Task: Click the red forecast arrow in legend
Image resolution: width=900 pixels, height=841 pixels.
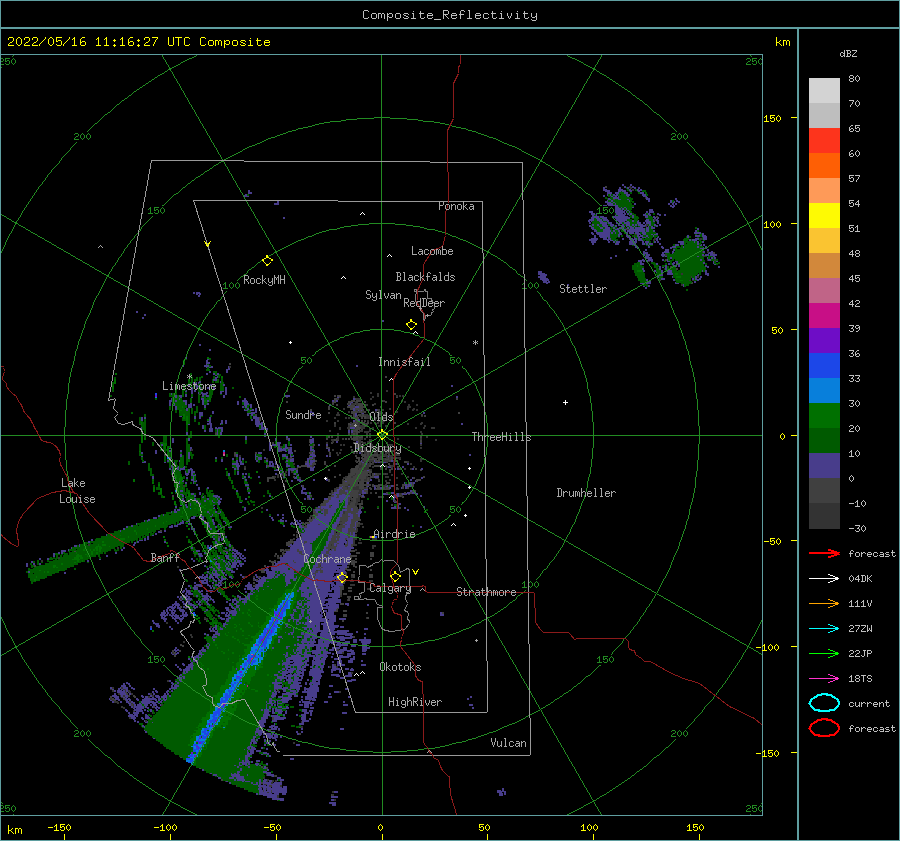Action: click(x=824, y=553)
